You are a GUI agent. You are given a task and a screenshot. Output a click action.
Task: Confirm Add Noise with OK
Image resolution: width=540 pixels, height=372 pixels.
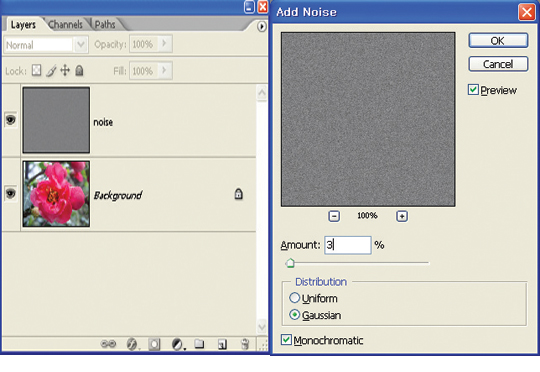point(498,41)
